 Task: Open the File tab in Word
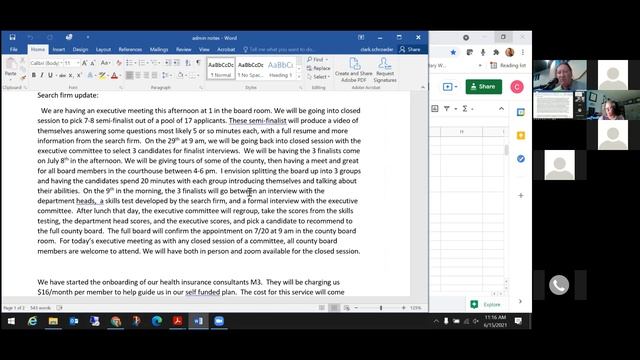pos(14,49)
